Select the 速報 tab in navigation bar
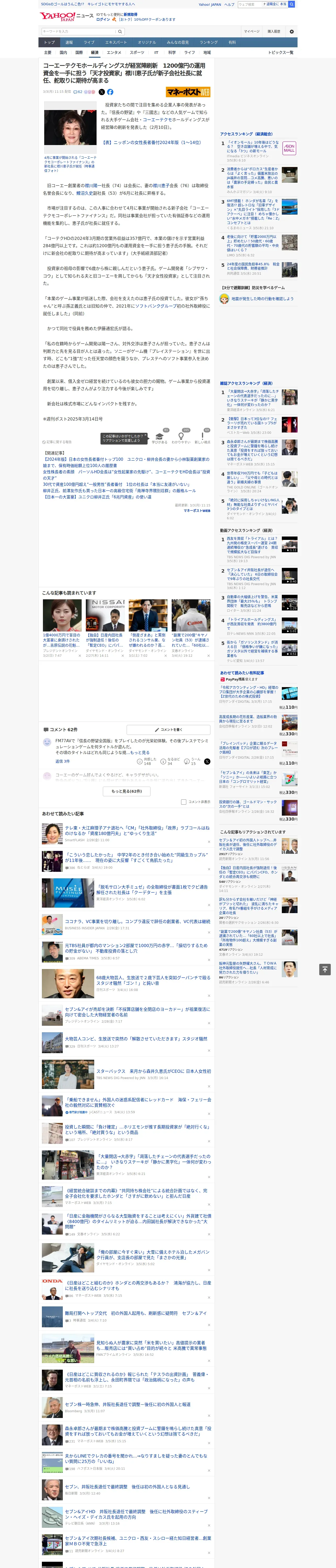The height and width of the screenshot is (1568, 336). tap(69, 43)
